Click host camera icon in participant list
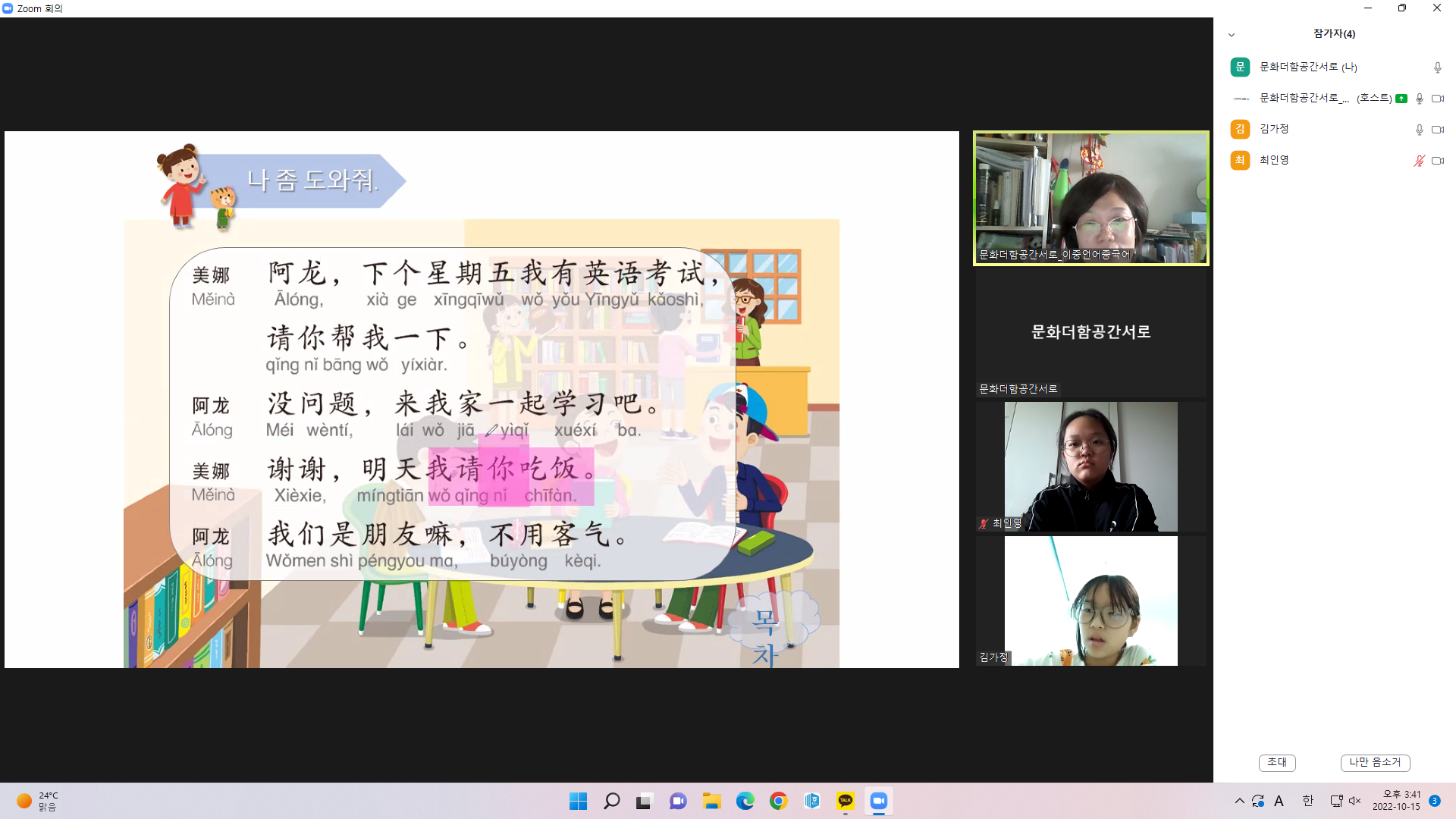 click(x=1438, y=99)
